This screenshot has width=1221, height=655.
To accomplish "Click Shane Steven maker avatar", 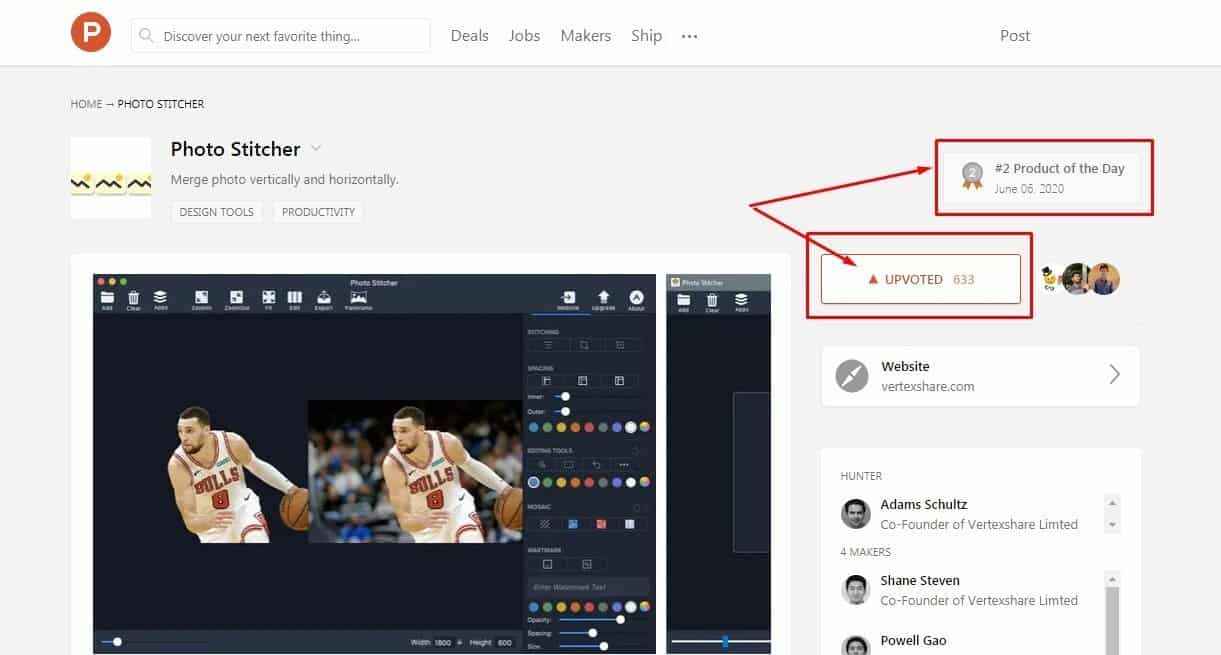I will [855, 590].
